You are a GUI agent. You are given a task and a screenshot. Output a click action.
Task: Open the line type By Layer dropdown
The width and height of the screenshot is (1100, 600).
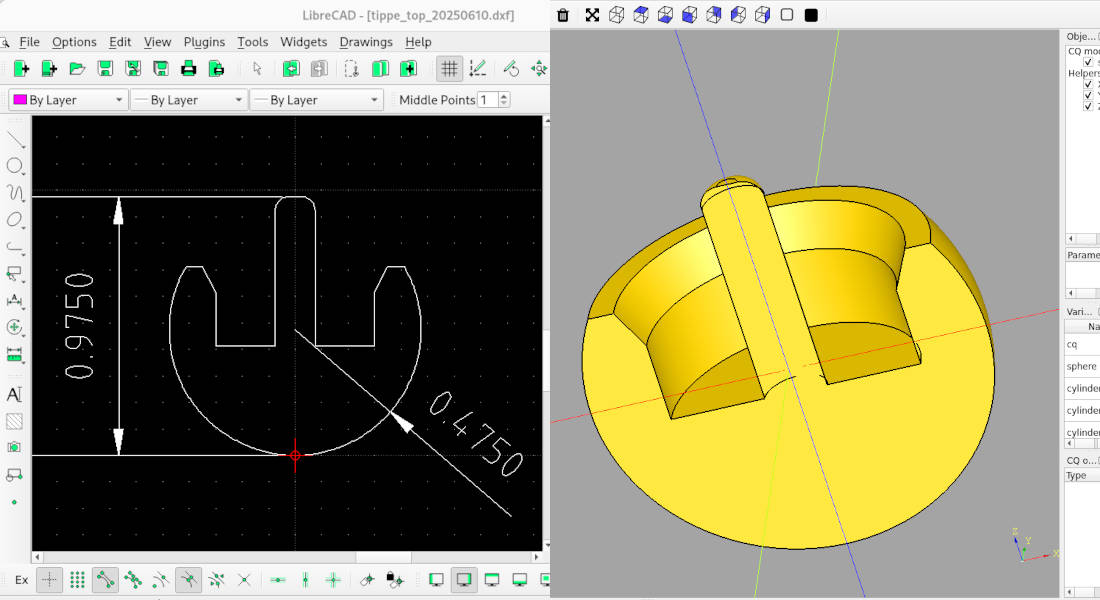coord(317,100)
